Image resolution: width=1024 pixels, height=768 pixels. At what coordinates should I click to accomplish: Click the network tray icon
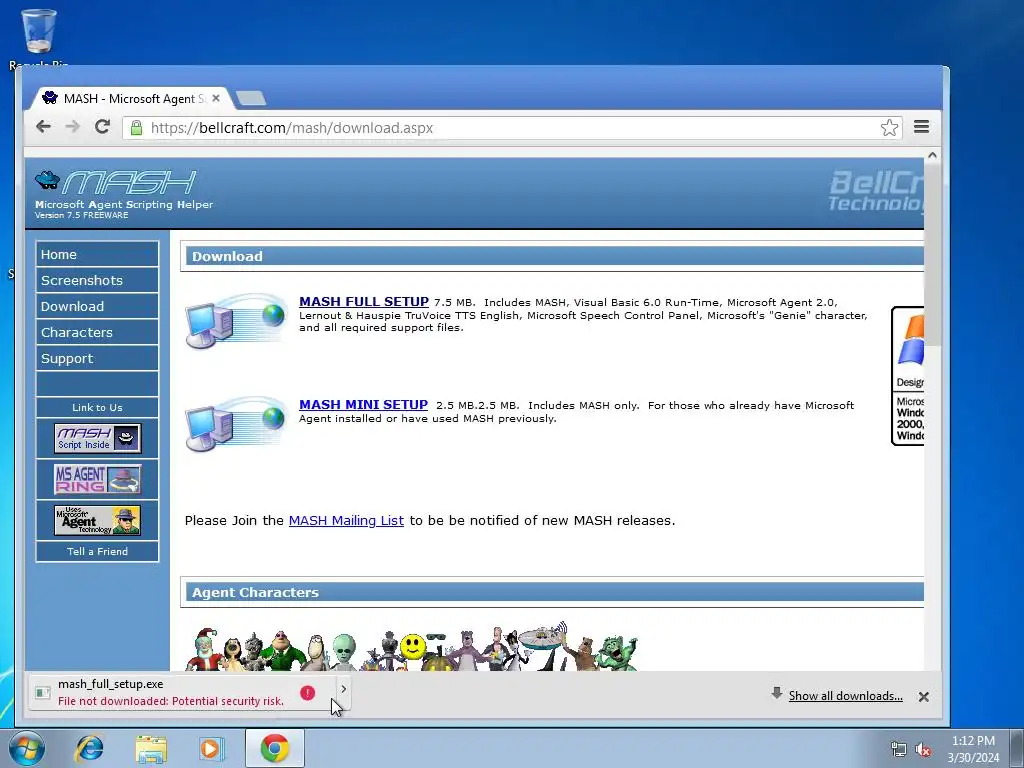point(899,749)
